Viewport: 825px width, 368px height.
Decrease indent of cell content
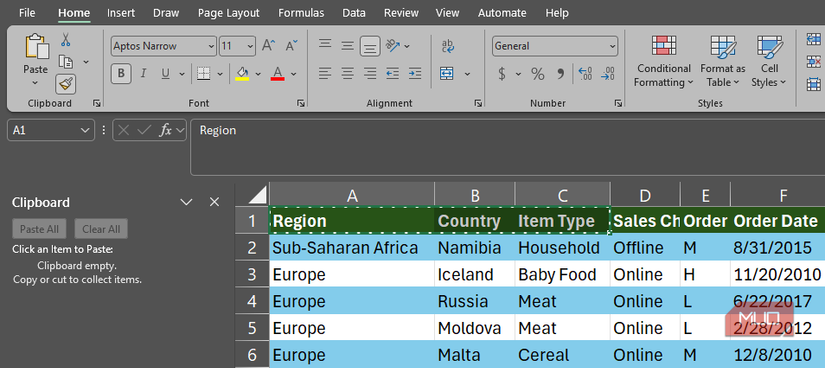(392, 73)
